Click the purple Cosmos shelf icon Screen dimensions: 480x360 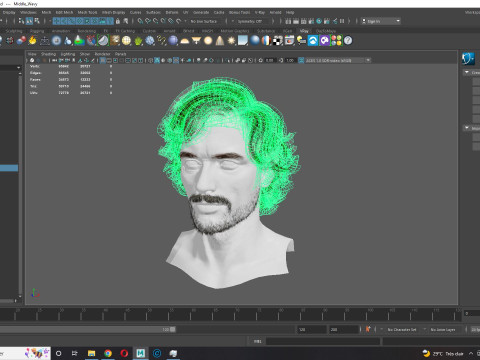click(x=324, y=41)
